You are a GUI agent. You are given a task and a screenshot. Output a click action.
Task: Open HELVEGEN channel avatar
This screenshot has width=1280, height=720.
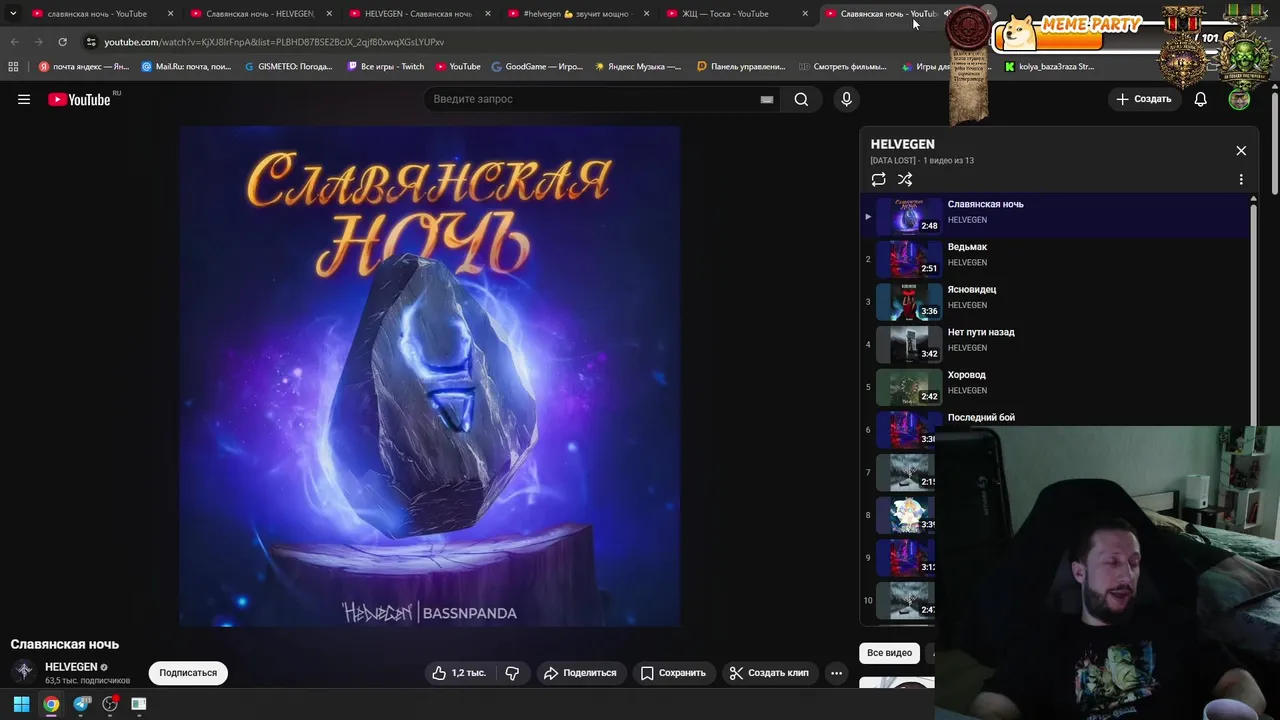pyautogui.click(x=24, y=671)
